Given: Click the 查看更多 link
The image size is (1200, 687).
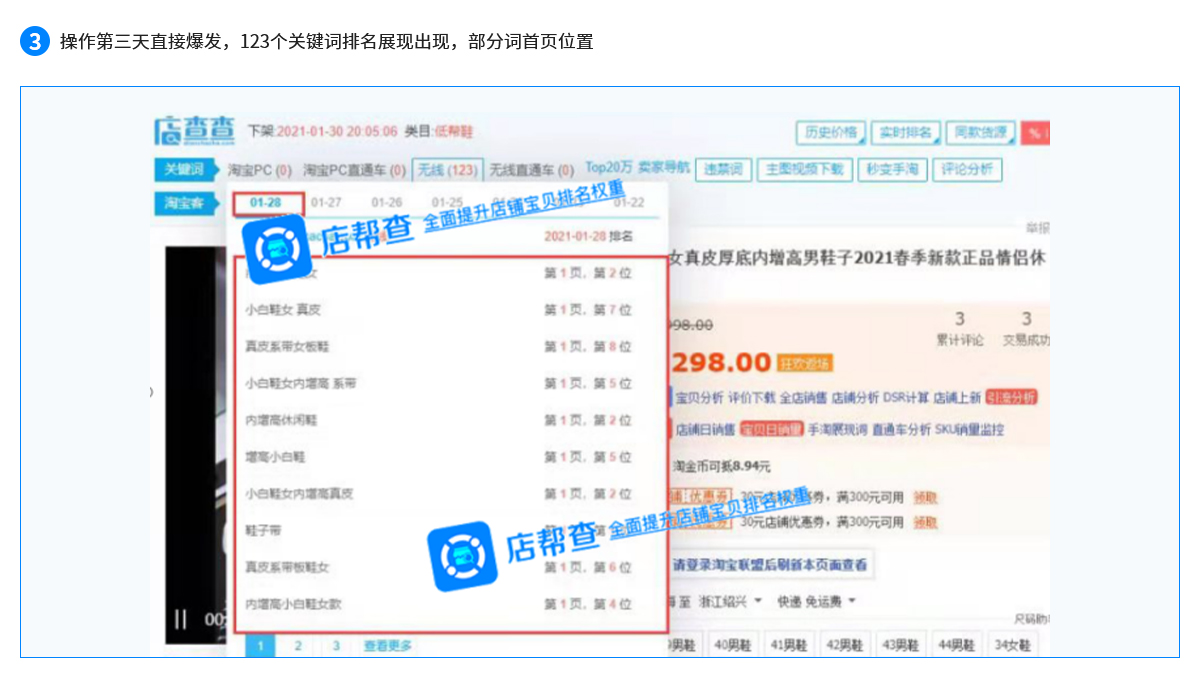Looking at the screenshot, I should point(388,646).
